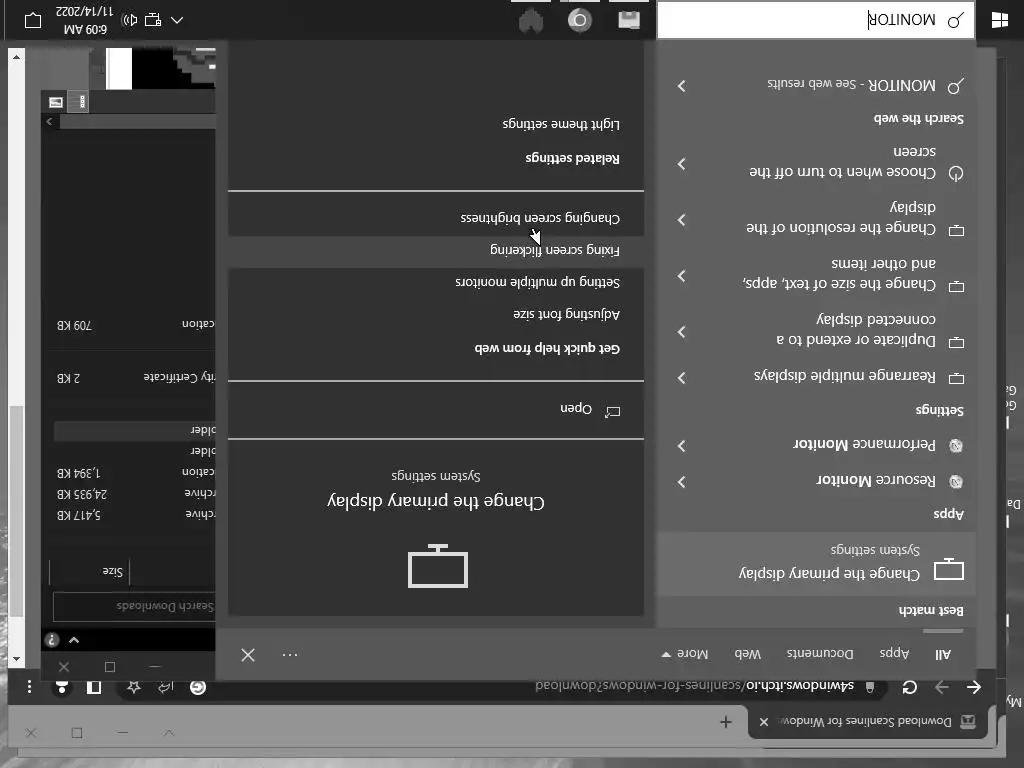Open search options three-dots menu
Screen dimensions: 1024x768
[x=290, y=654]
